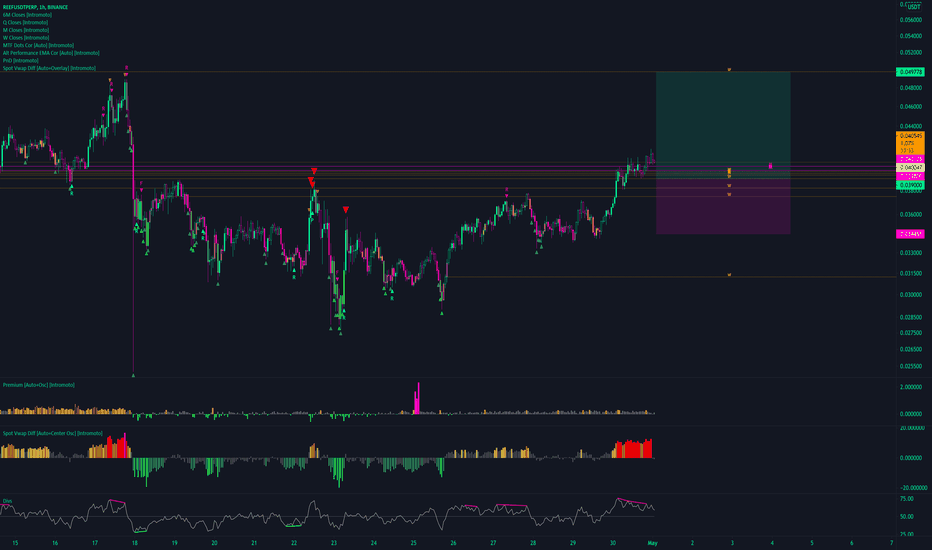This screenshot has height=550, width=932.
Task: Click the REEFUSDTPERP, 1h, BINANCE chart title
Action: (x=35, y=7)
